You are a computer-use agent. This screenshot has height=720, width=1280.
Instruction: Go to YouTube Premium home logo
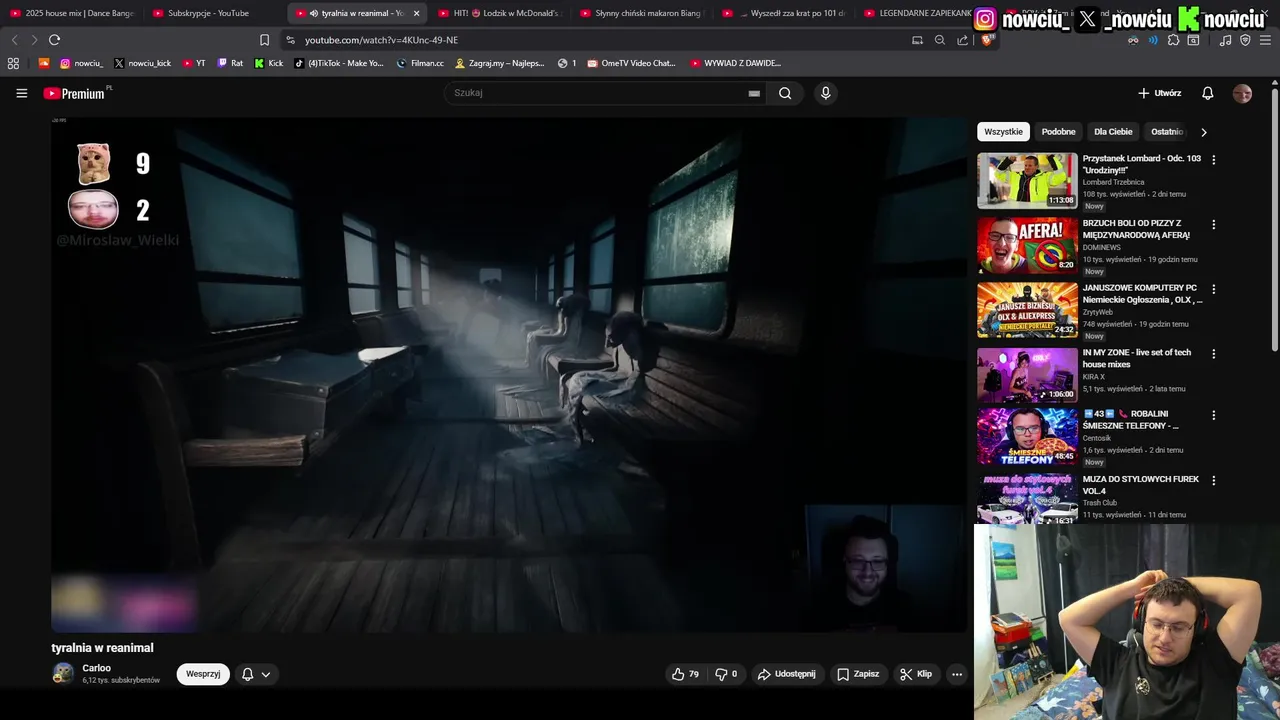click(x=74, y=93)
